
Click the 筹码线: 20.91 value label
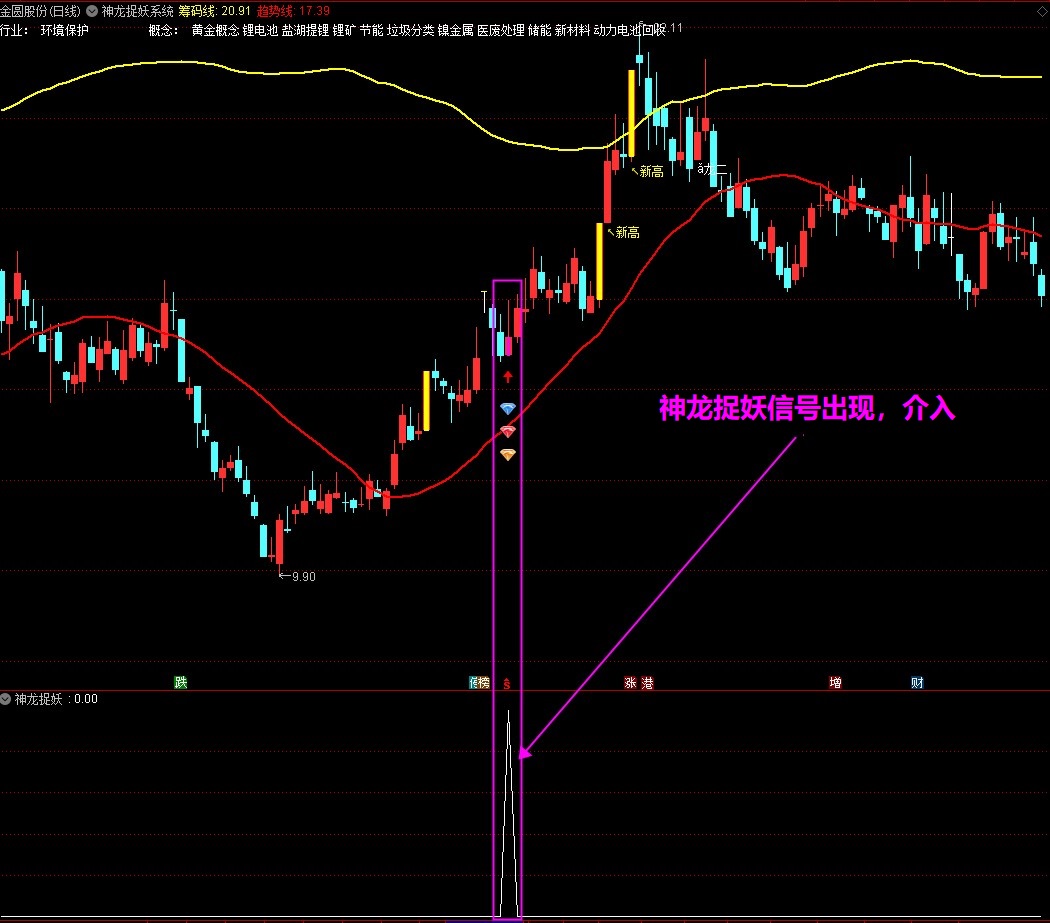(x=214, y=11)
